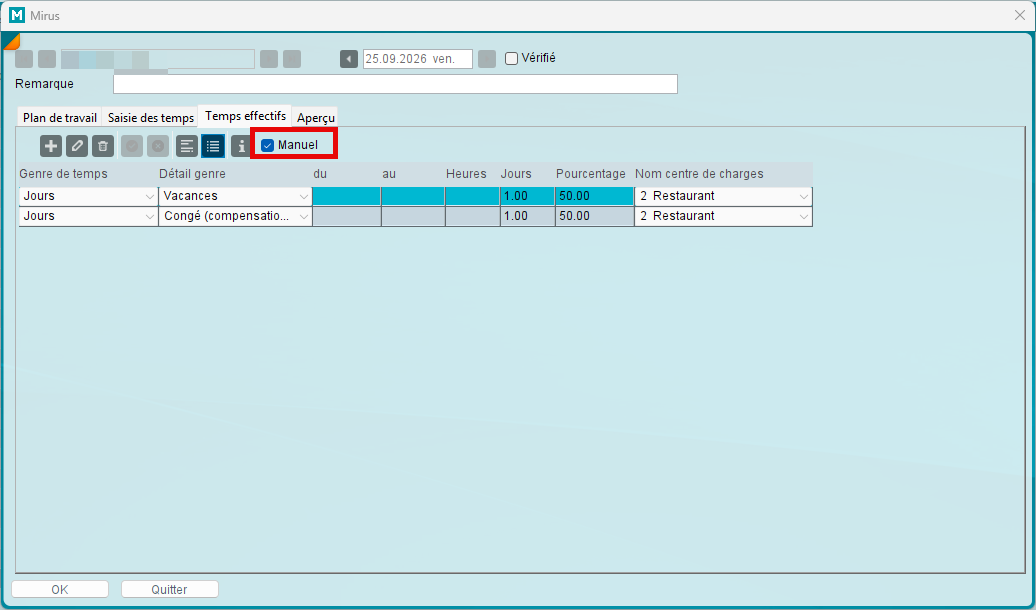Select the list view icon
This screenshot has width=1036, height=610.
coord(213,146)
